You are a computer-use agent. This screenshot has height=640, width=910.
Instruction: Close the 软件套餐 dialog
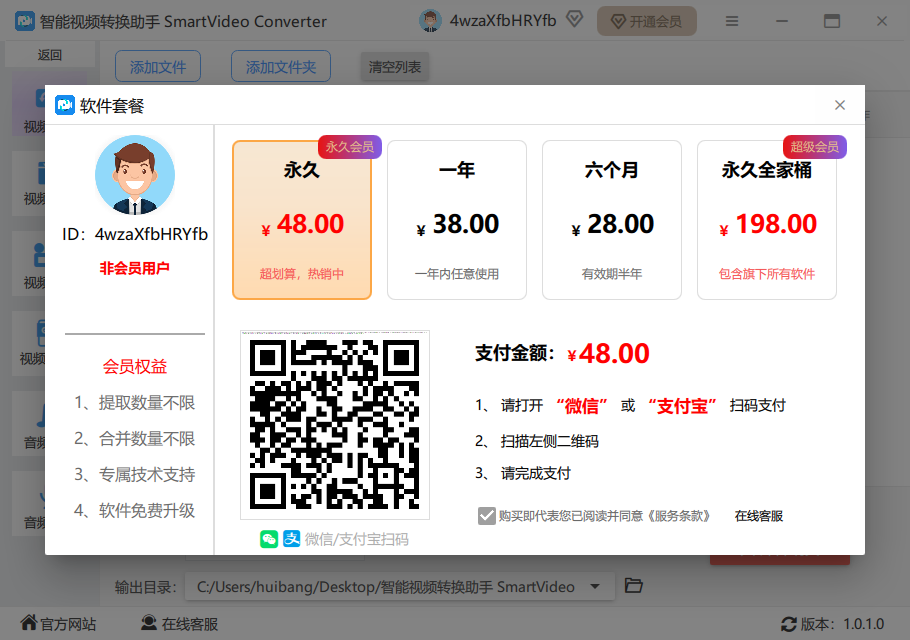[x=840, y=105]
